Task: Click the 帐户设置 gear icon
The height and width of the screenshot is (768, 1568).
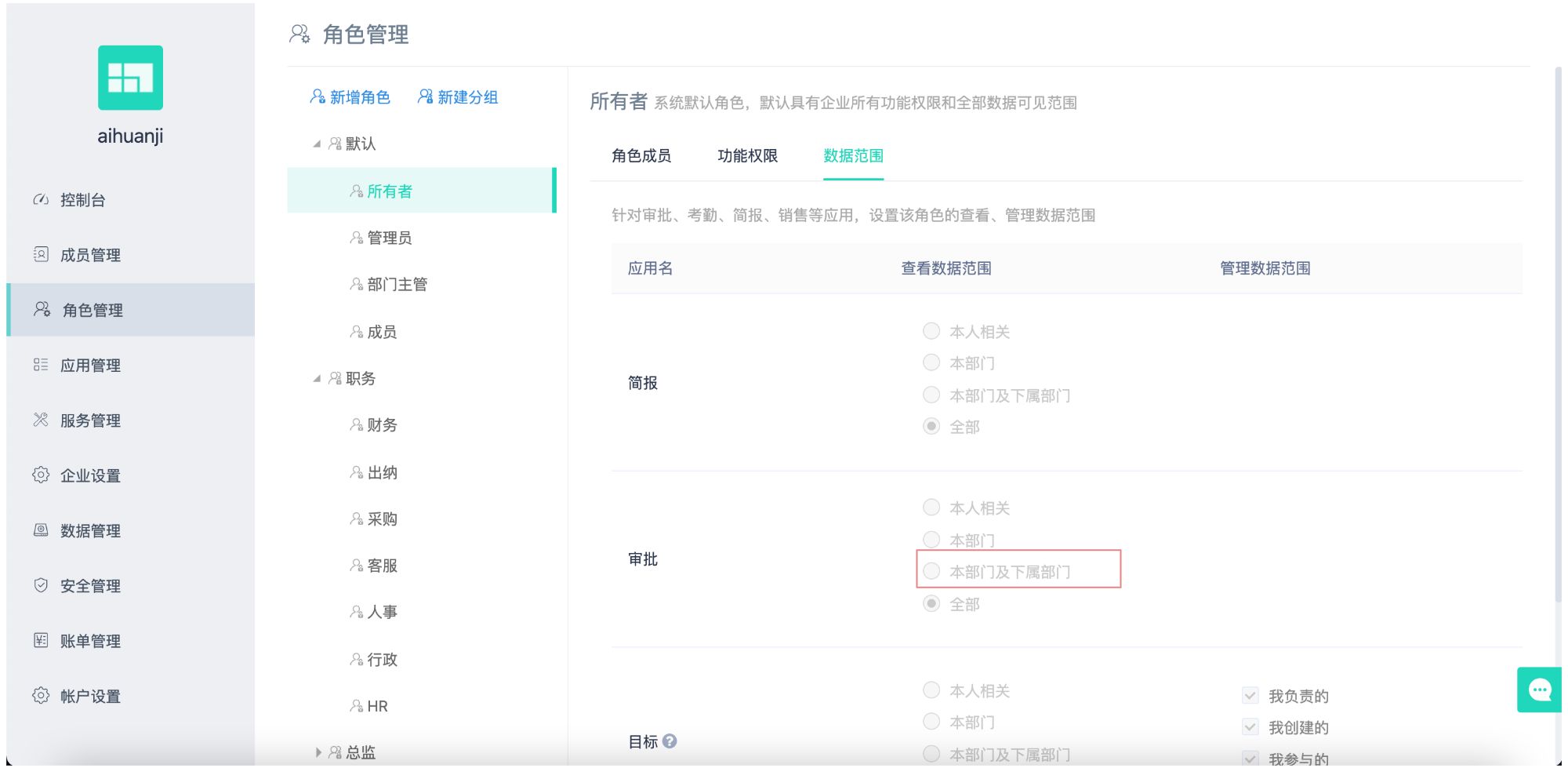Action: pyautogui.click(x=41, y=695)
